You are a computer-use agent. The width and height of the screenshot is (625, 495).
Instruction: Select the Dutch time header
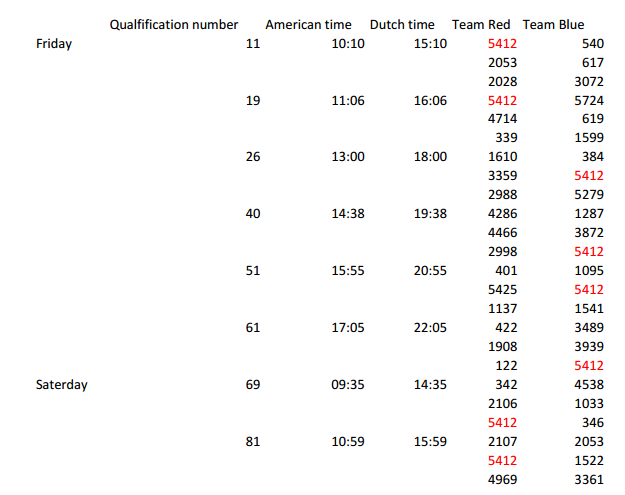pos(402,25)
